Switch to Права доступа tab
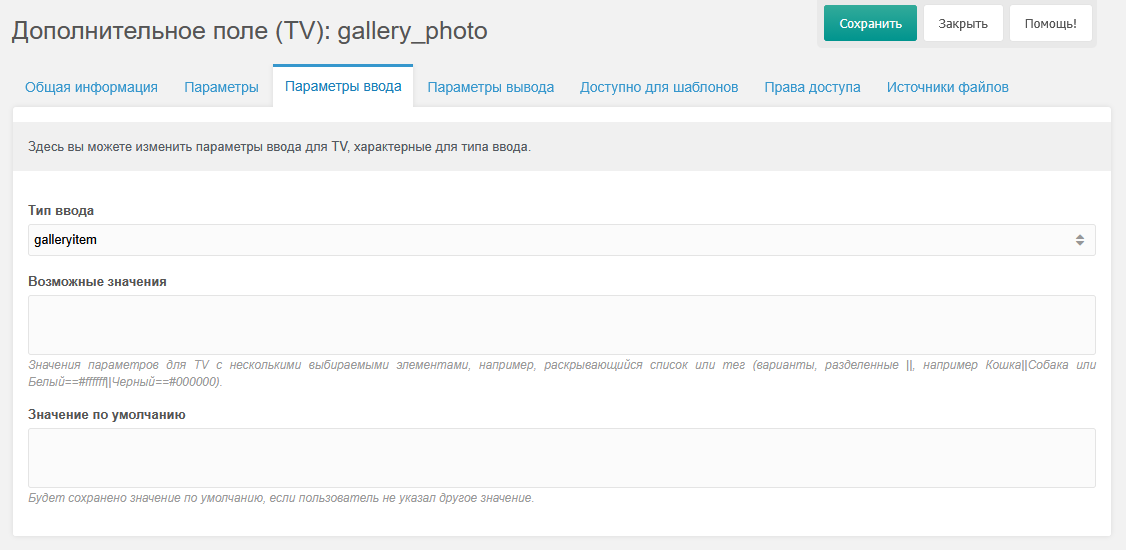 coord(812,88)
